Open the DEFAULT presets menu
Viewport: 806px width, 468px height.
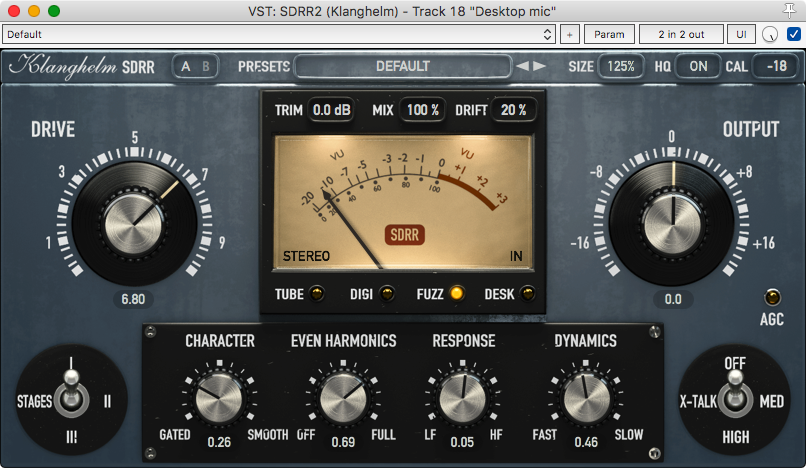[x=403, y=66]
